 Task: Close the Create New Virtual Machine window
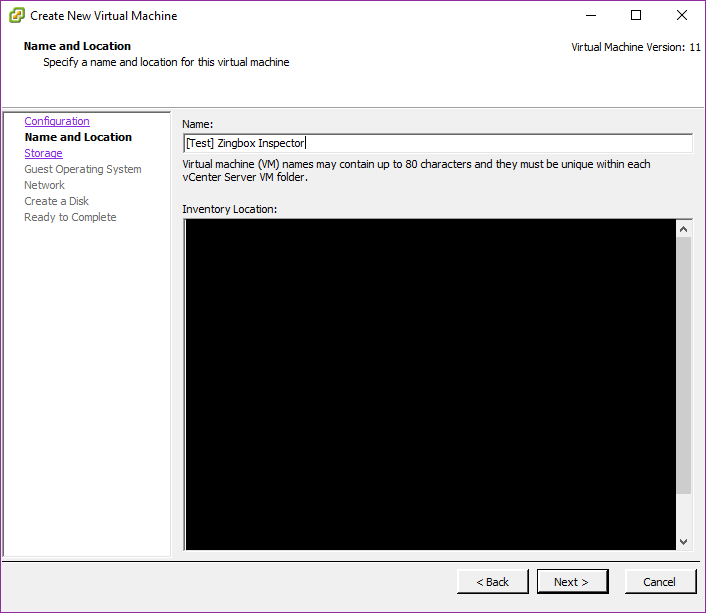coord(682,15)
